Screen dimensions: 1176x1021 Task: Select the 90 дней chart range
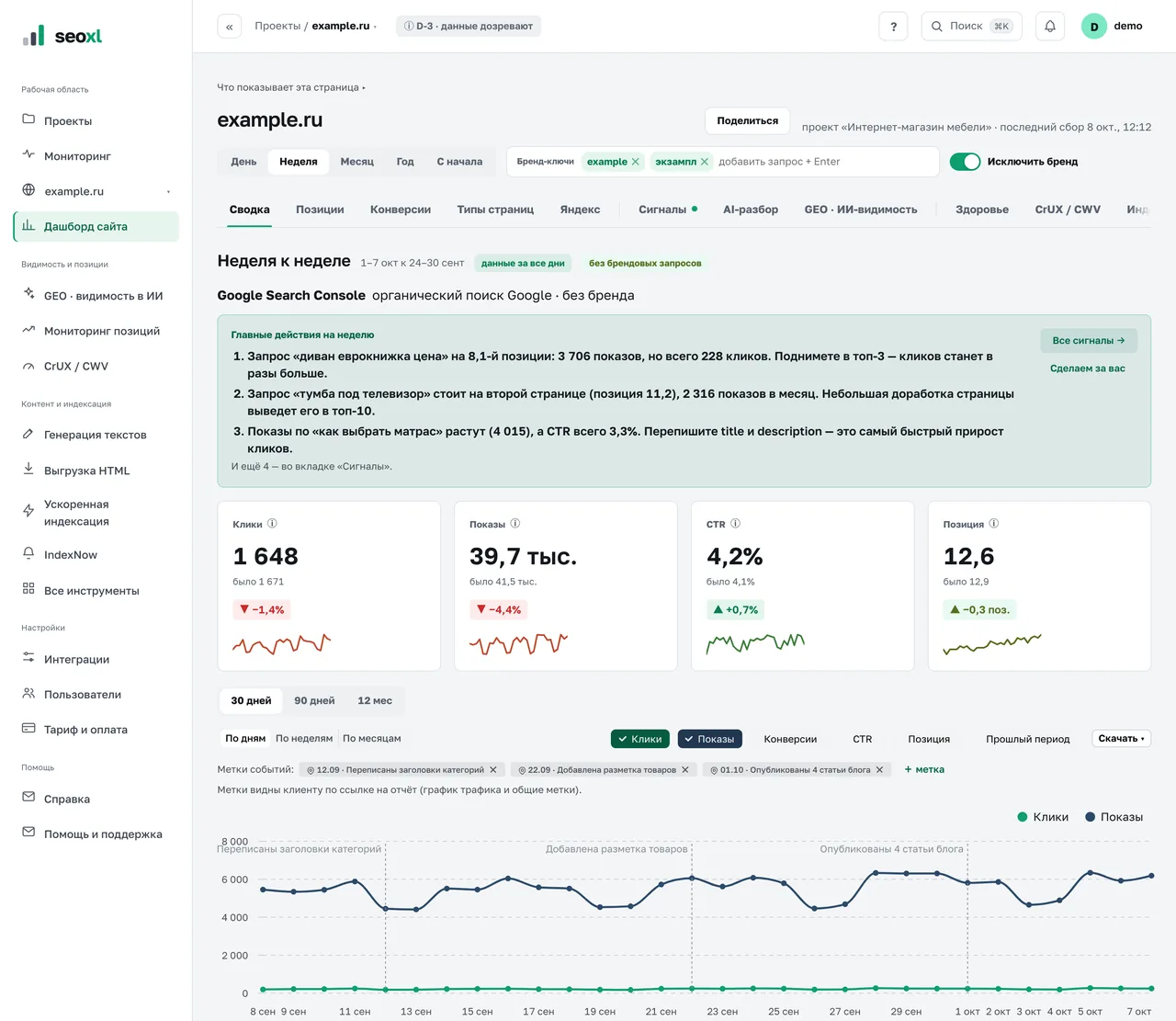[x=314, y=700]
